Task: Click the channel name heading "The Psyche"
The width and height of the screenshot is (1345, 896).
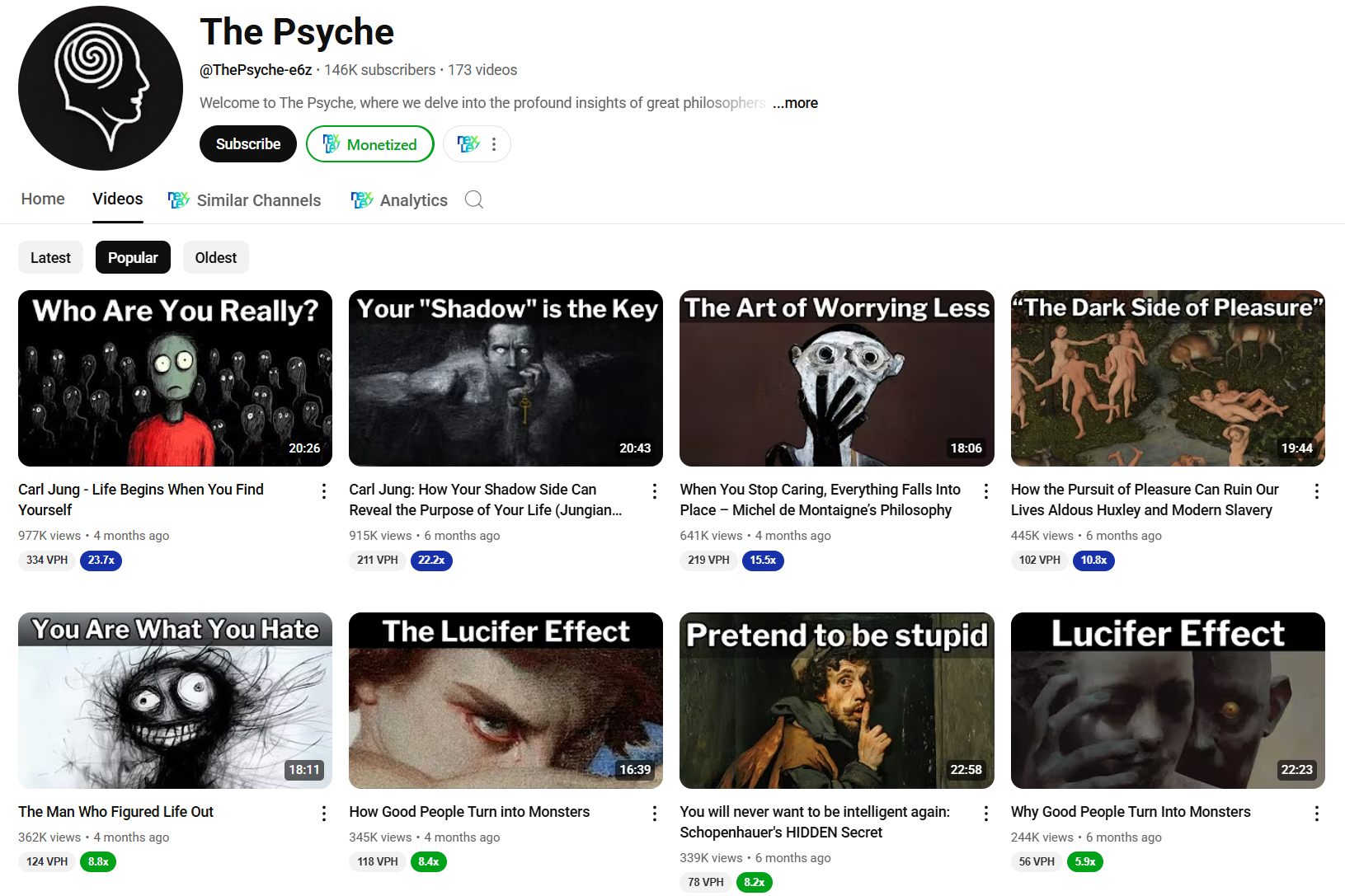Action: pyautogui.click(x=297, y=32)
